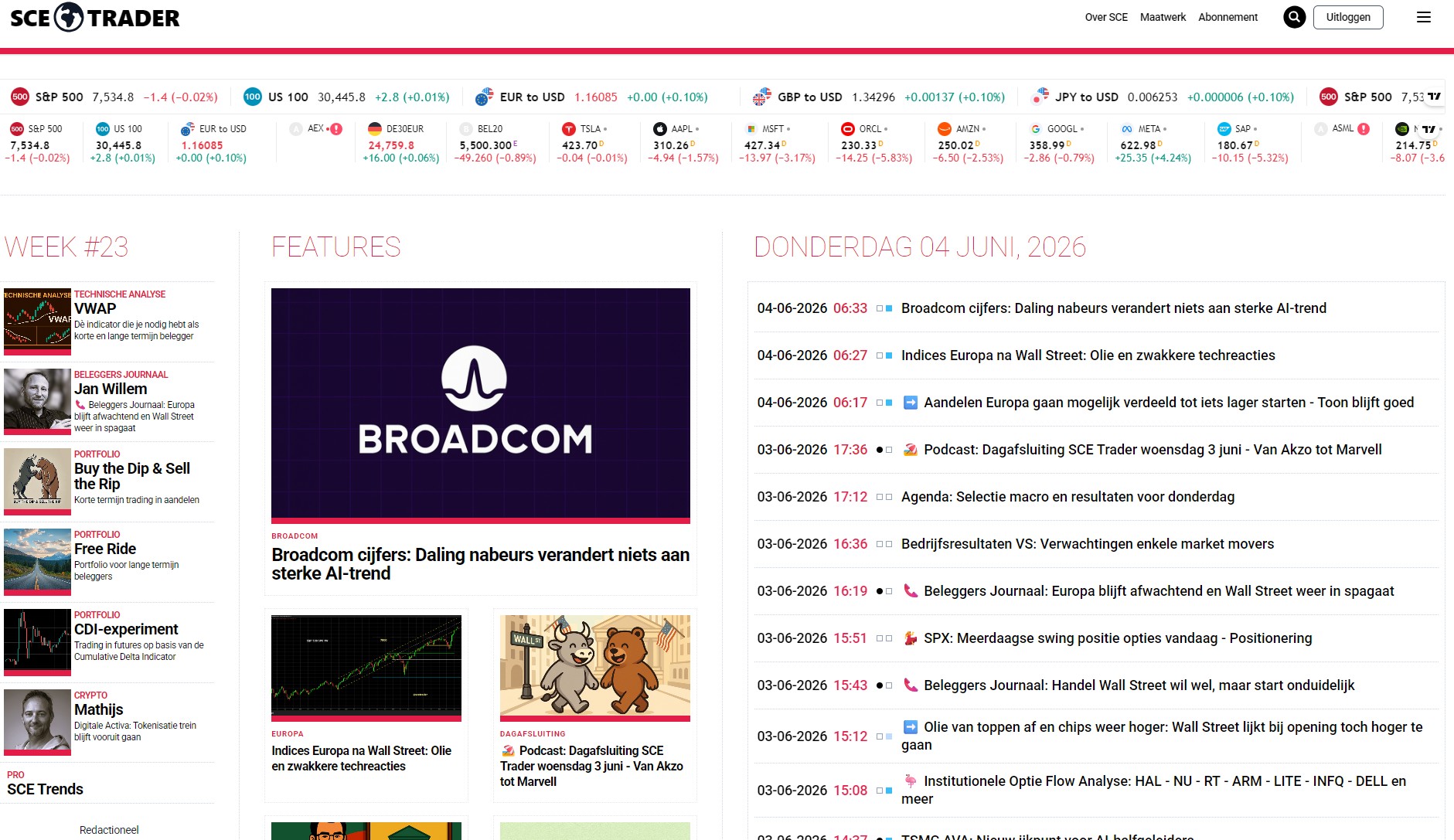Click the BROADCOM category tag

[295, 536]
